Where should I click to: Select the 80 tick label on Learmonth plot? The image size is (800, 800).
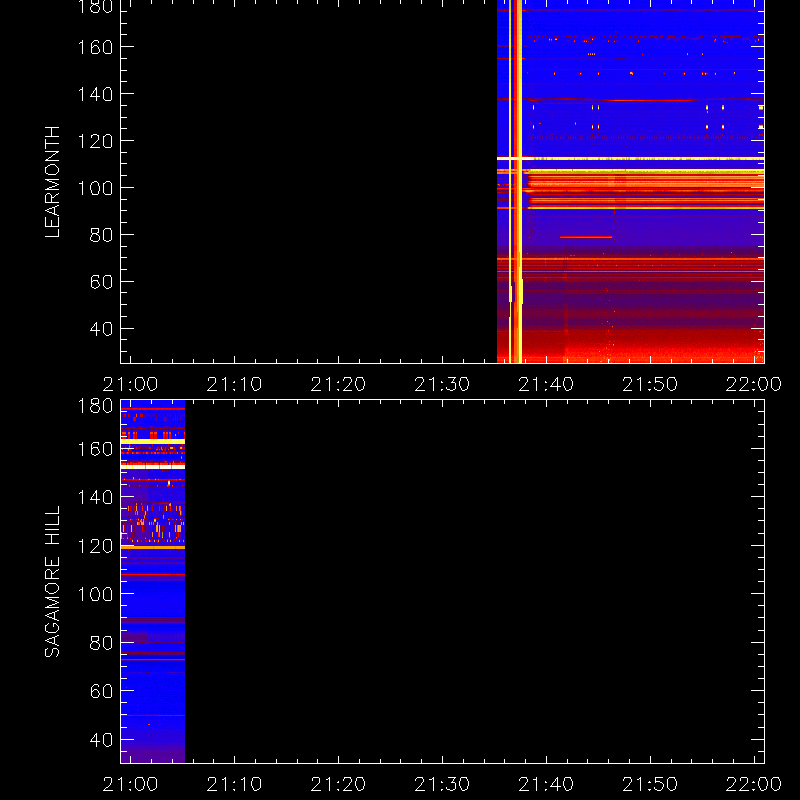(x=101, y=235)
